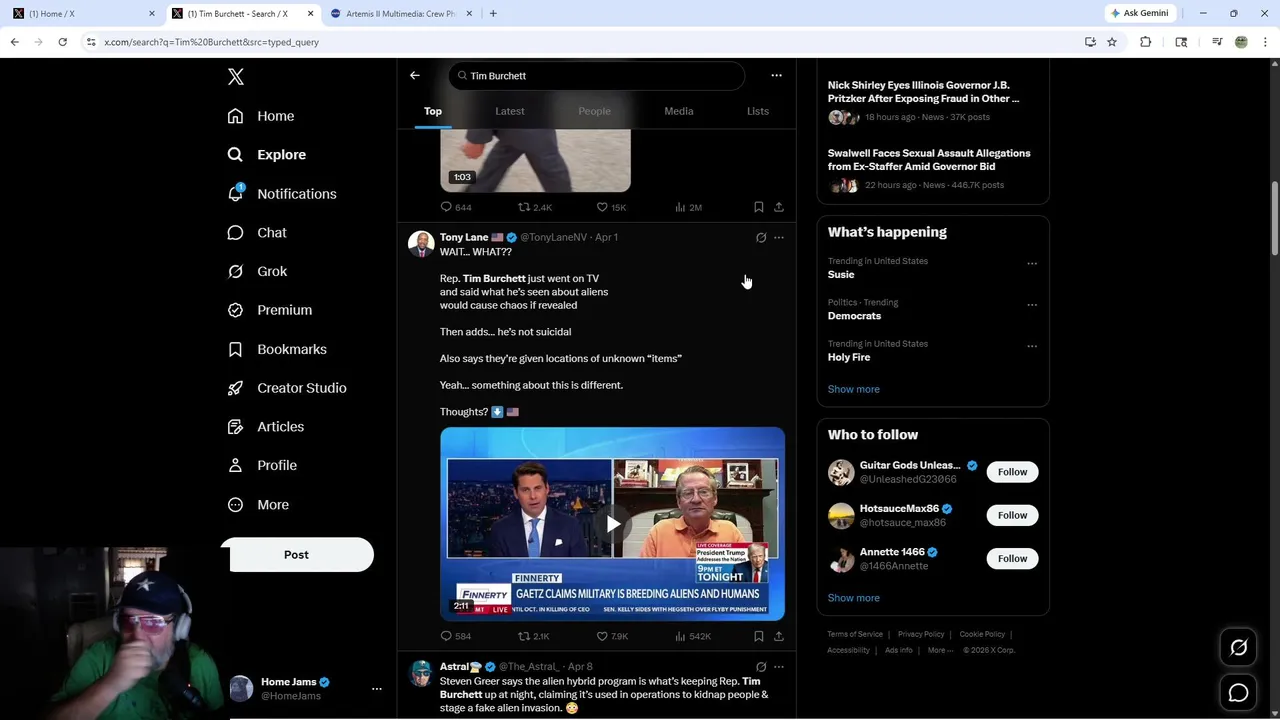This screenshot has height=720, width=1280.
Task: Click Grok icon on Tony Lane's post
Action: [761, 238]
